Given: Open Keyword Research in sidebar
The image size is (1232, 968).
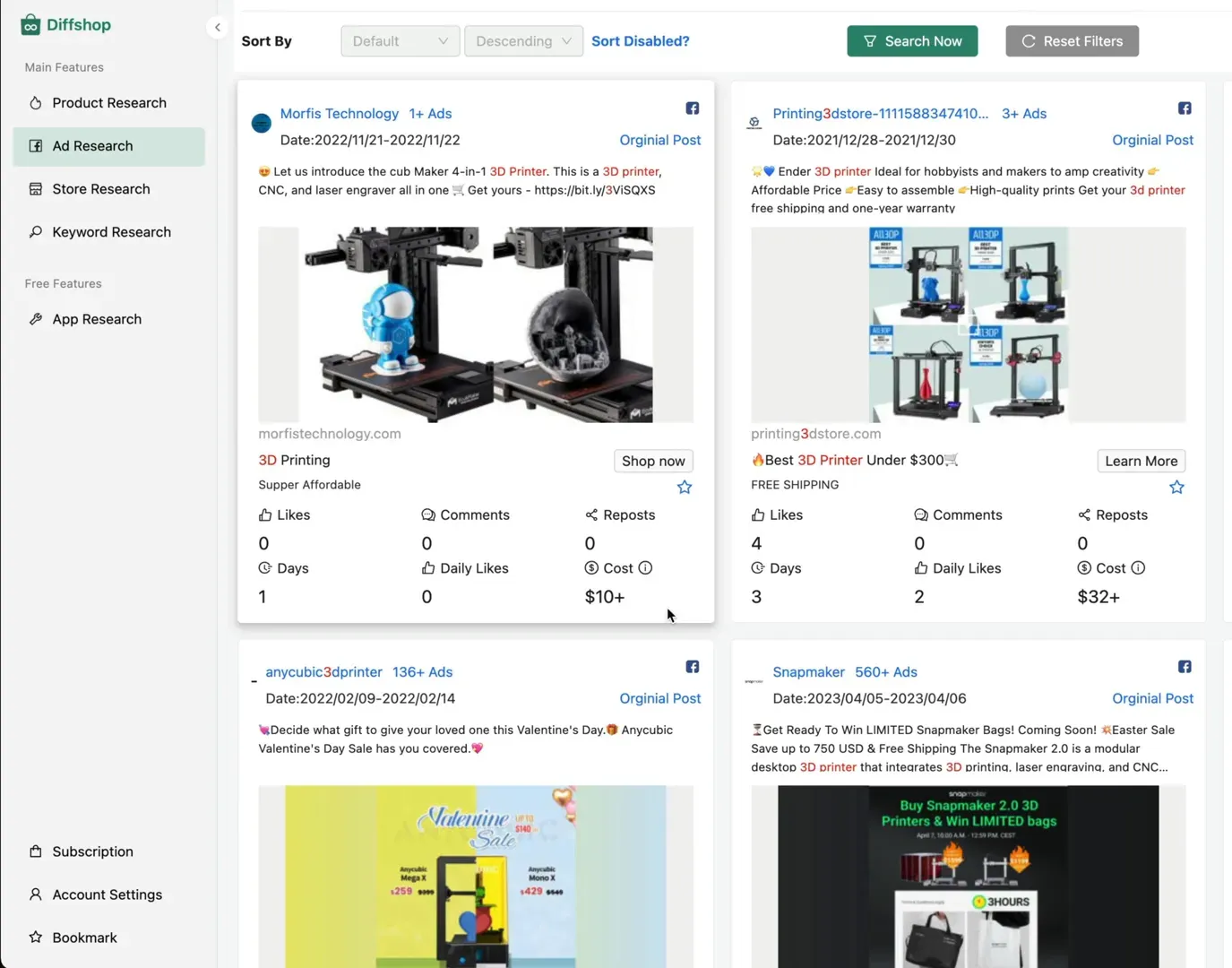Looking at the screenshot, I should coord(109,232).
